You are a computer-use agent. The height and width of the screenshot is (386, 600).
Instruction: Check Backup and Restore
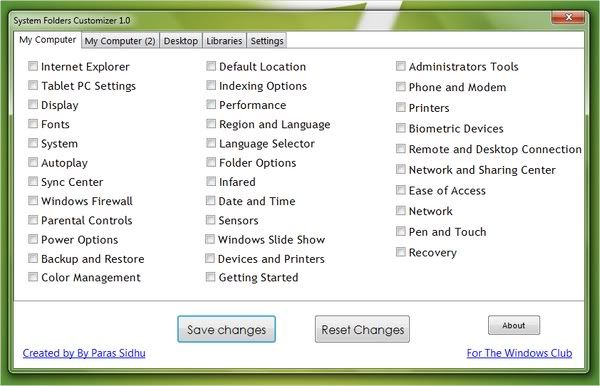33,258
